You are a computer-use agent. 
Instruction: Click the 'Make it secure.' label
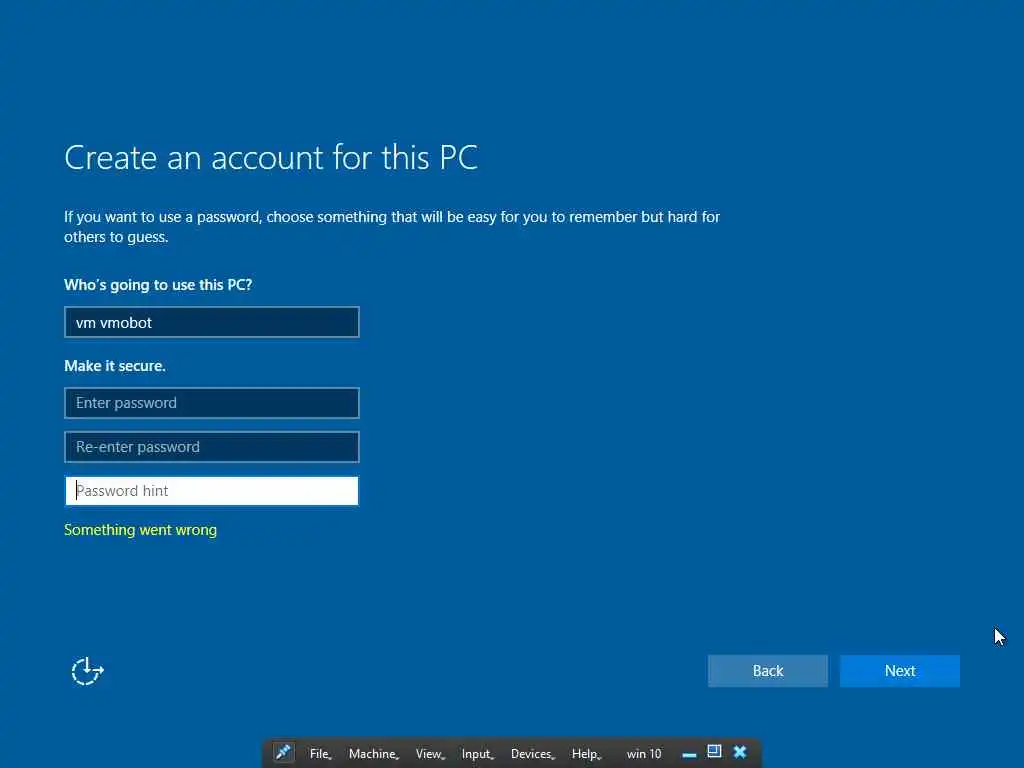(x=115, y=366)
